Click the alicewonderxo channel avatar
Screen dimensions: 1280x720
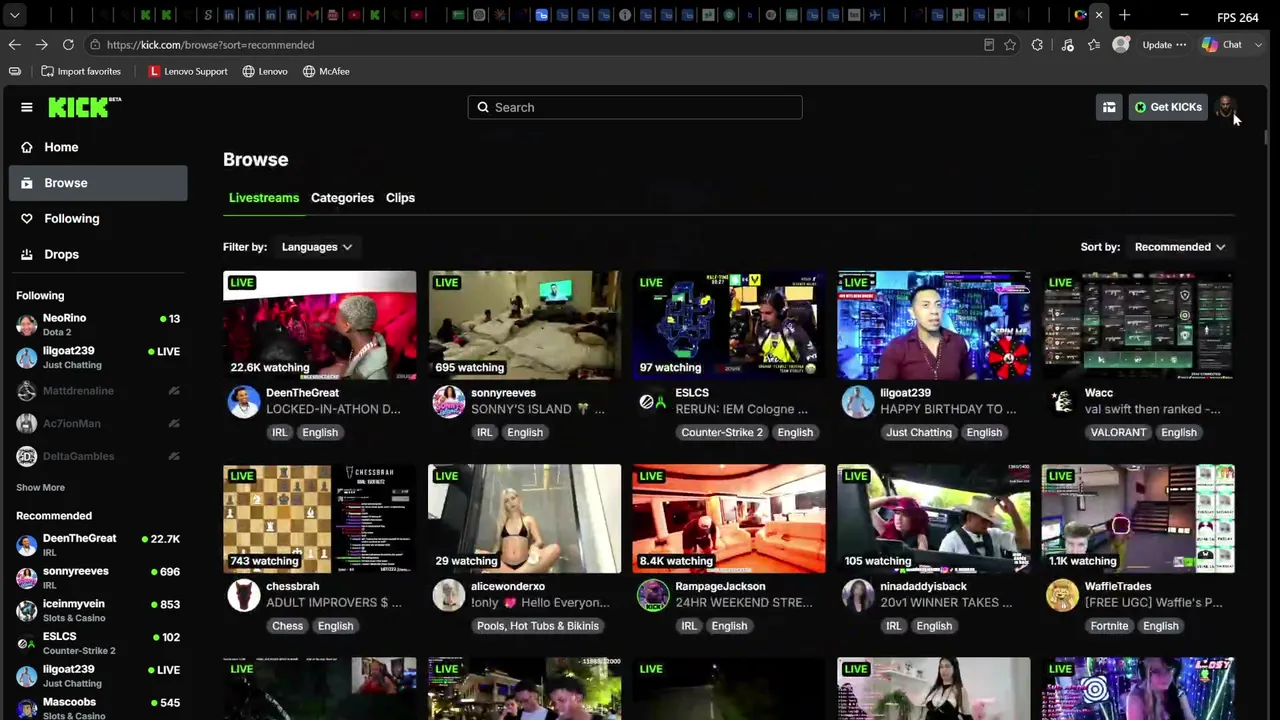449,595
